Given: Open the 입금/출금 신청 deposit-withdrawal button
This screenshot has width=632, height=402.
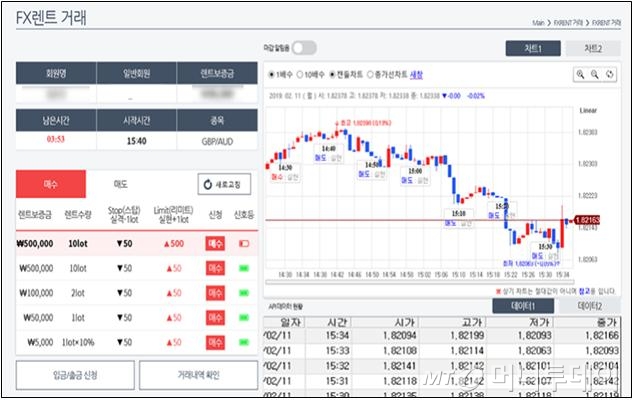Looking at the screenshot, I should click(x=75, y=375).
